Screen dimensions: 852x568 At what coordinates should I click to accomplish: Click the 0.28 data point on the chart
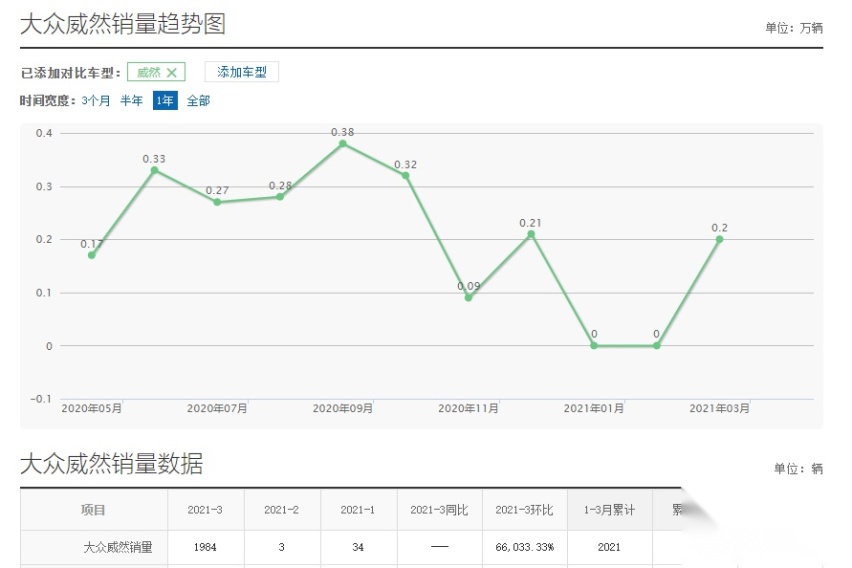tap(280, 197)
